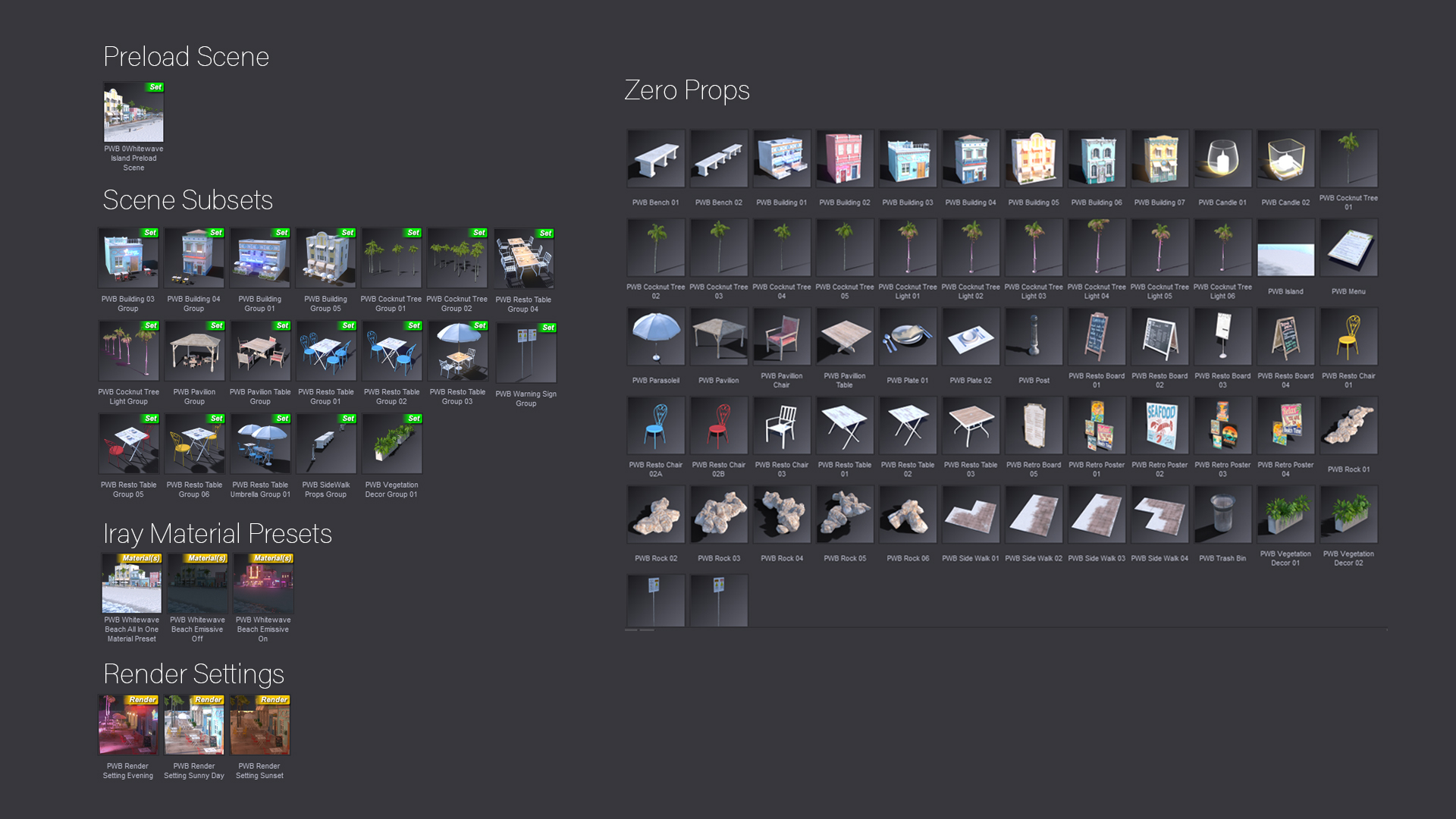Viewport: 1456px width, 819px height.
Task: Select the PWB Building 03 Group set
Action: coord(128,259)
